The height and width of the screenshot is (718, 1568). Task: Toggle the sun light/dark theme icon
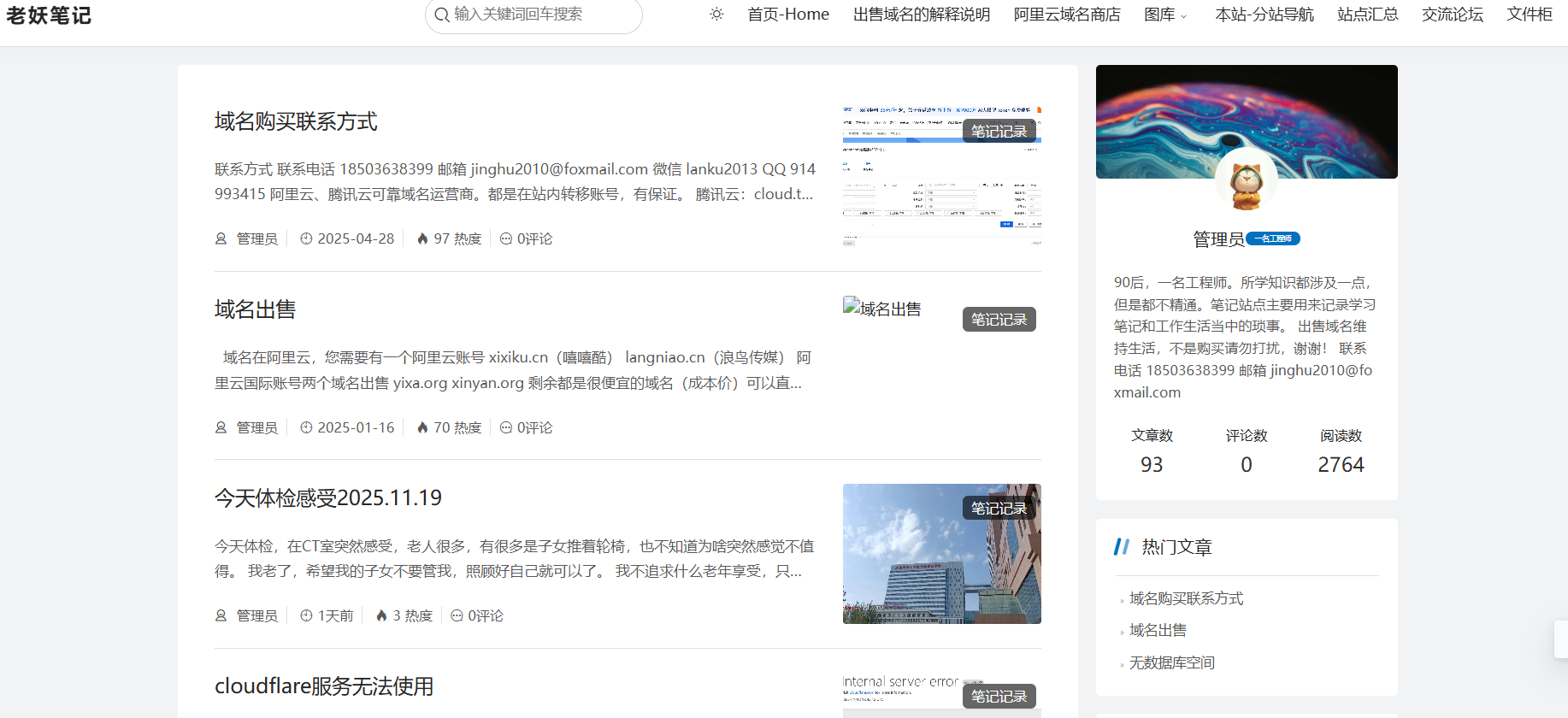tap(716, 15)
